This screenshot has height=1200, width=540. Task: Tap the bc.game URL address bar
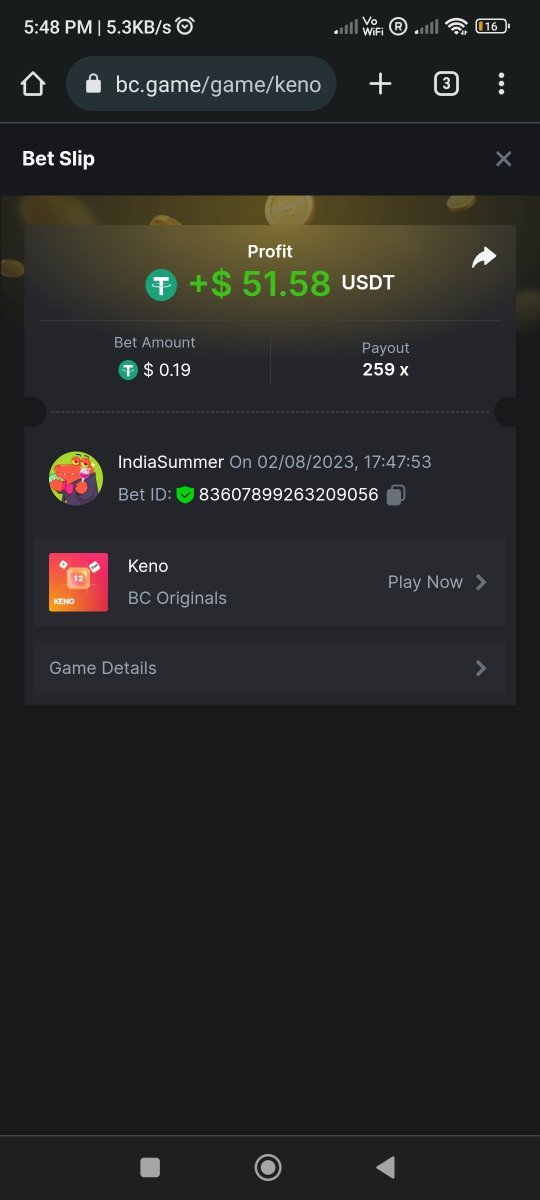pos(201,84)
